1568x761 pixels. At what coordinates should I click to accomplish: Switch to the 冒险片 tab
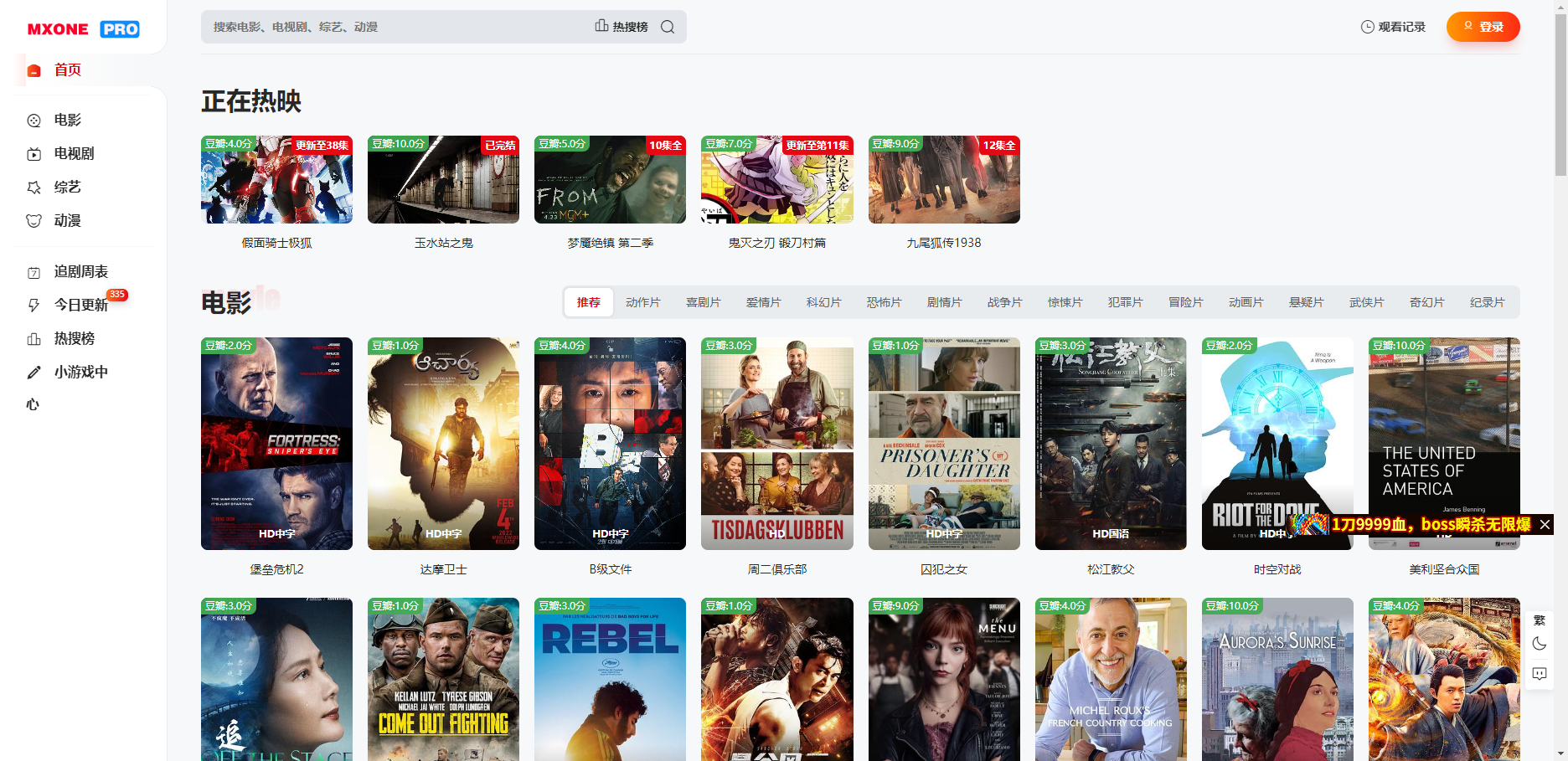1186,302
